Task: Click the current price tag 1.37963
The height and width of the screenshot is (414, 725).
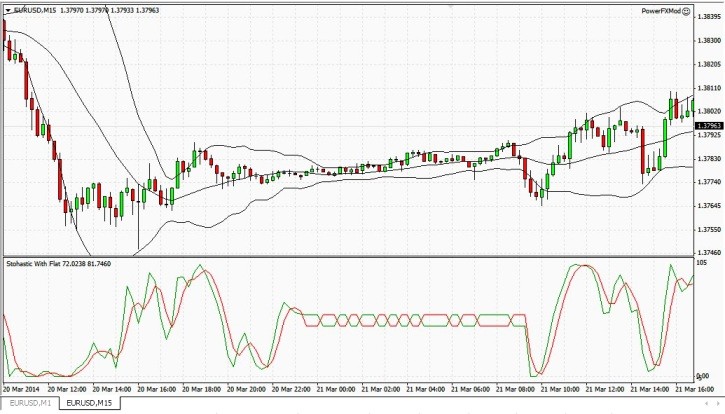Action: pos(708,124)
